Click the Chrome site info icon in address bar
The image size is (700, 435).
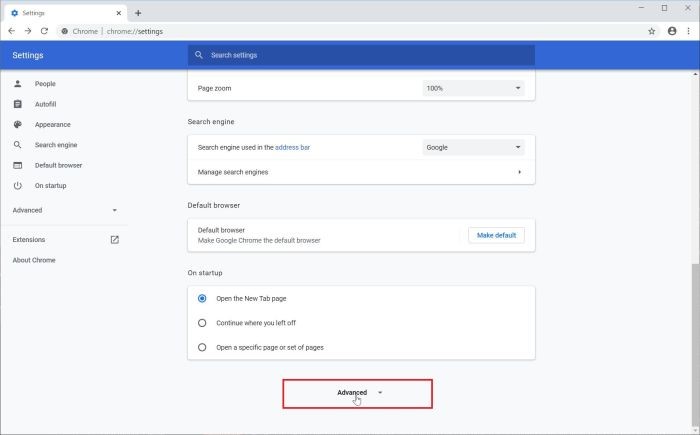point(65,31)
